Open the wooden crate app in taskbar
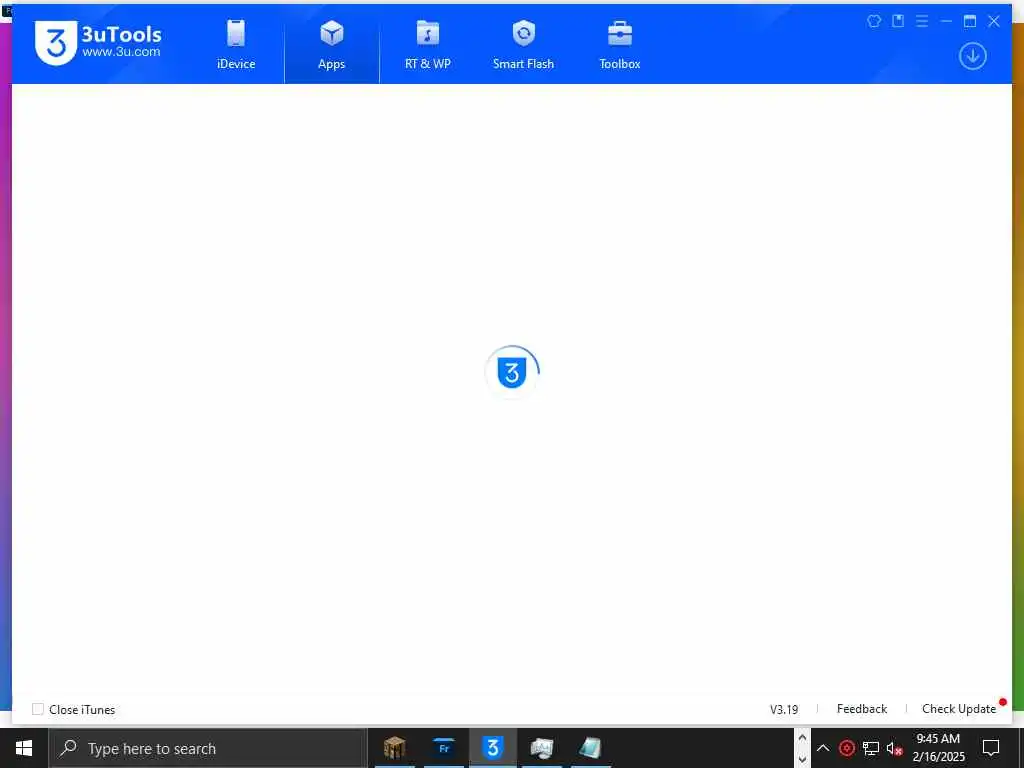 tap(394, 748)
